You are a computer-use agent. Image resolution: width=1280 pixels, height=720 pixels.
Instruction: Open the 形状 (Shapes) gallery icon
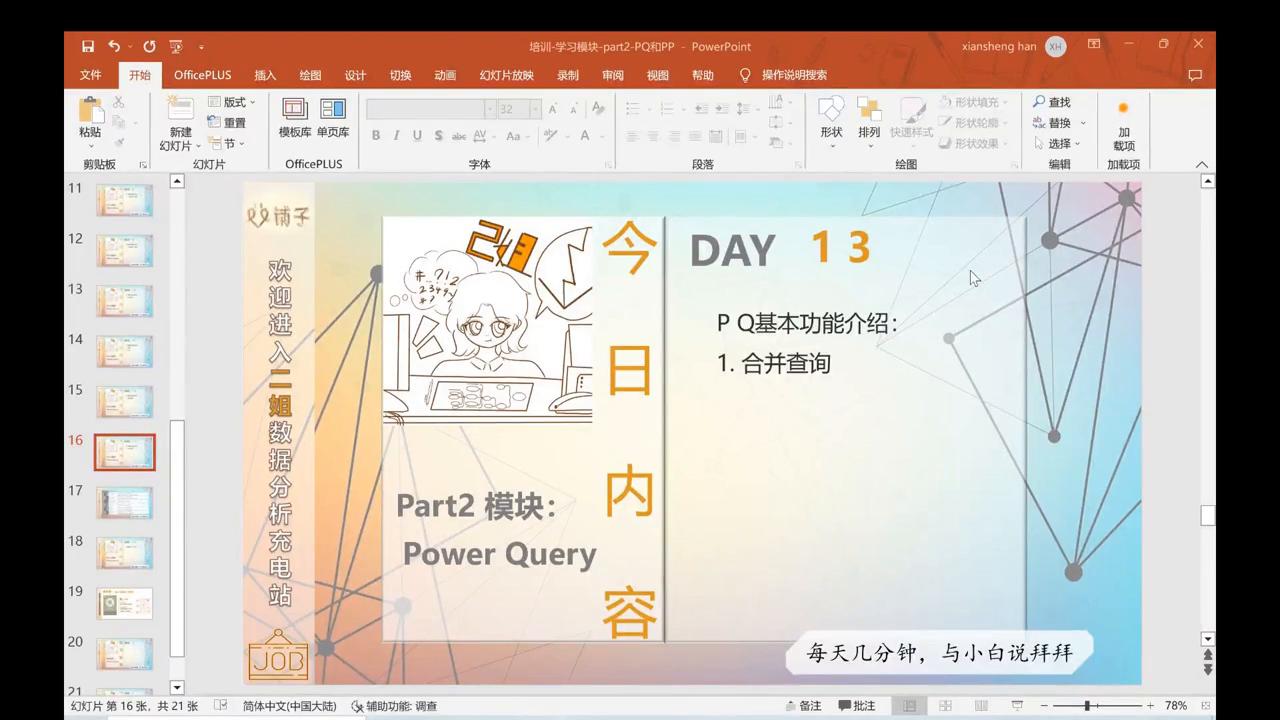830,120
